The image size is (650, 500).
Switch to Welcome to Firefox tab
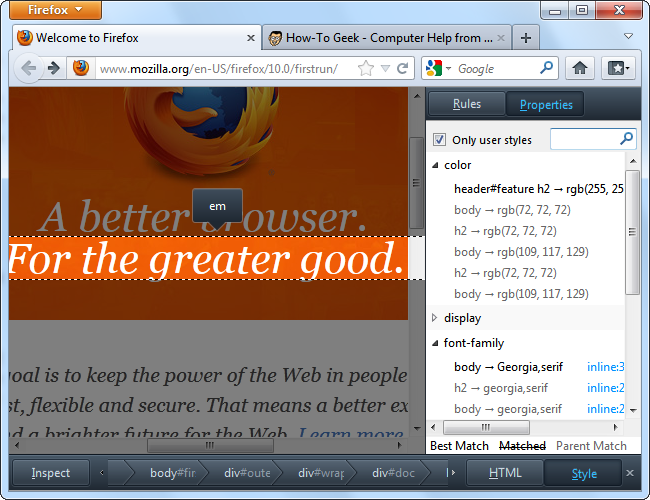(x=137, y=38)
